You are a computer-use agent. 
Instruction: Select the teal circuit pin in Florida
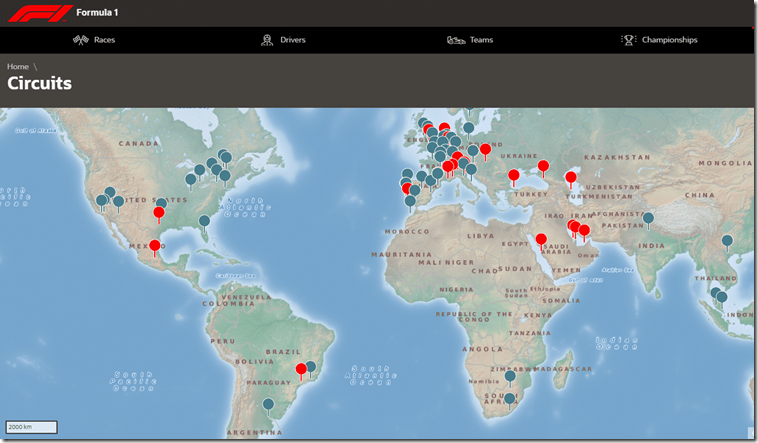204,221
